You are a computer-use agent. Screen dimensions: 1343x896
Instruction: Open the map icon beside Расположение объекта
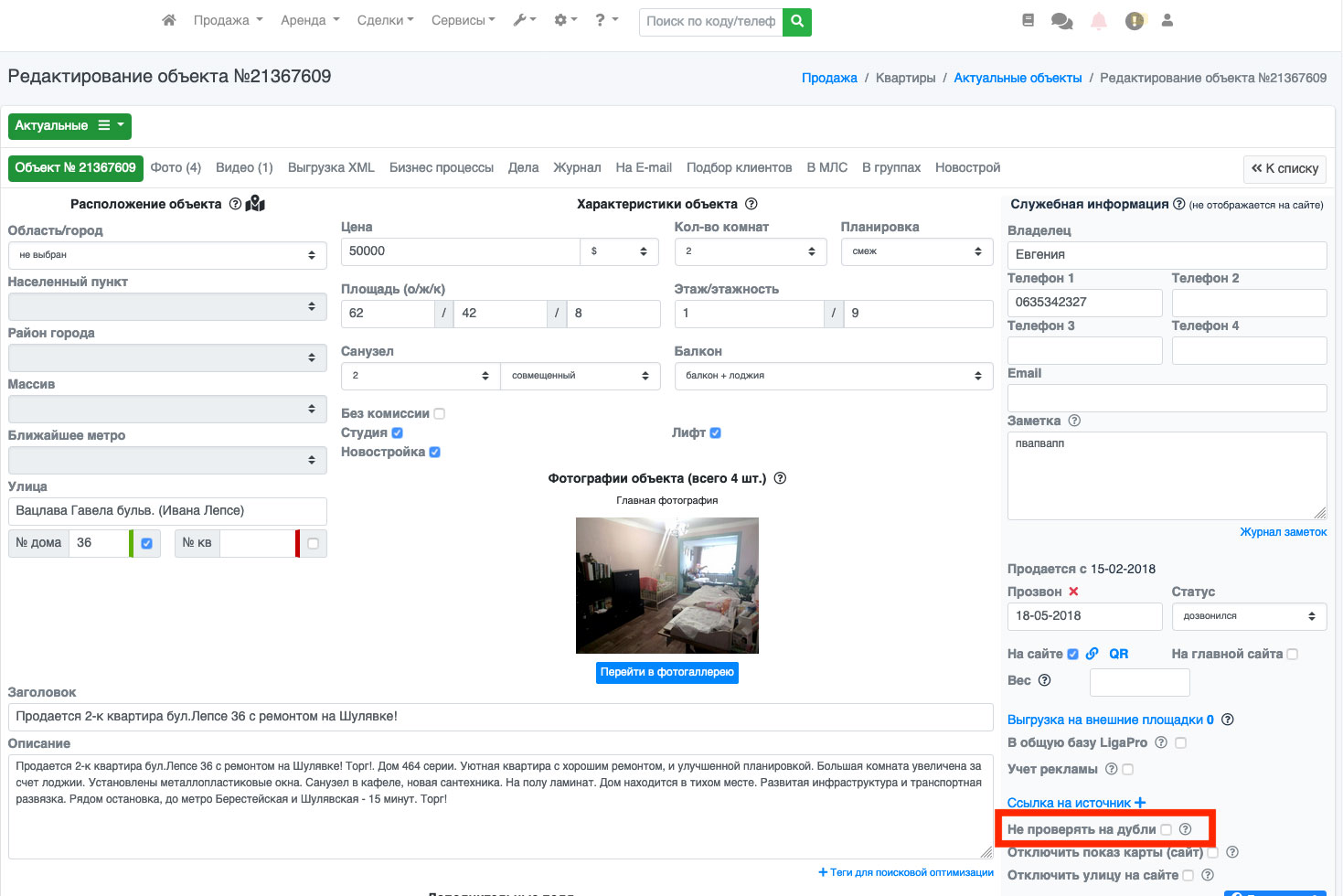[x=255, y=204]
